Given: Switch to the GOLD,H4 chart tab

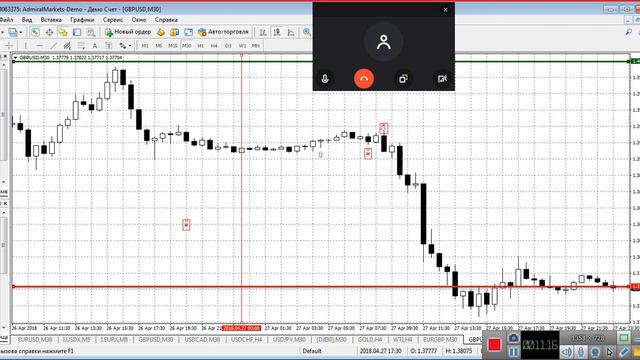Looking at the screenshot, I should click(x=370, y=339).
